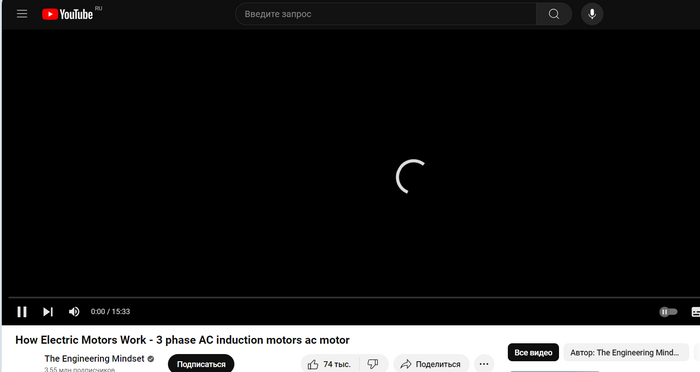Open more actions three-dot menu
Viewport: 700px width, 372px height.
click(x=484, y=364)
